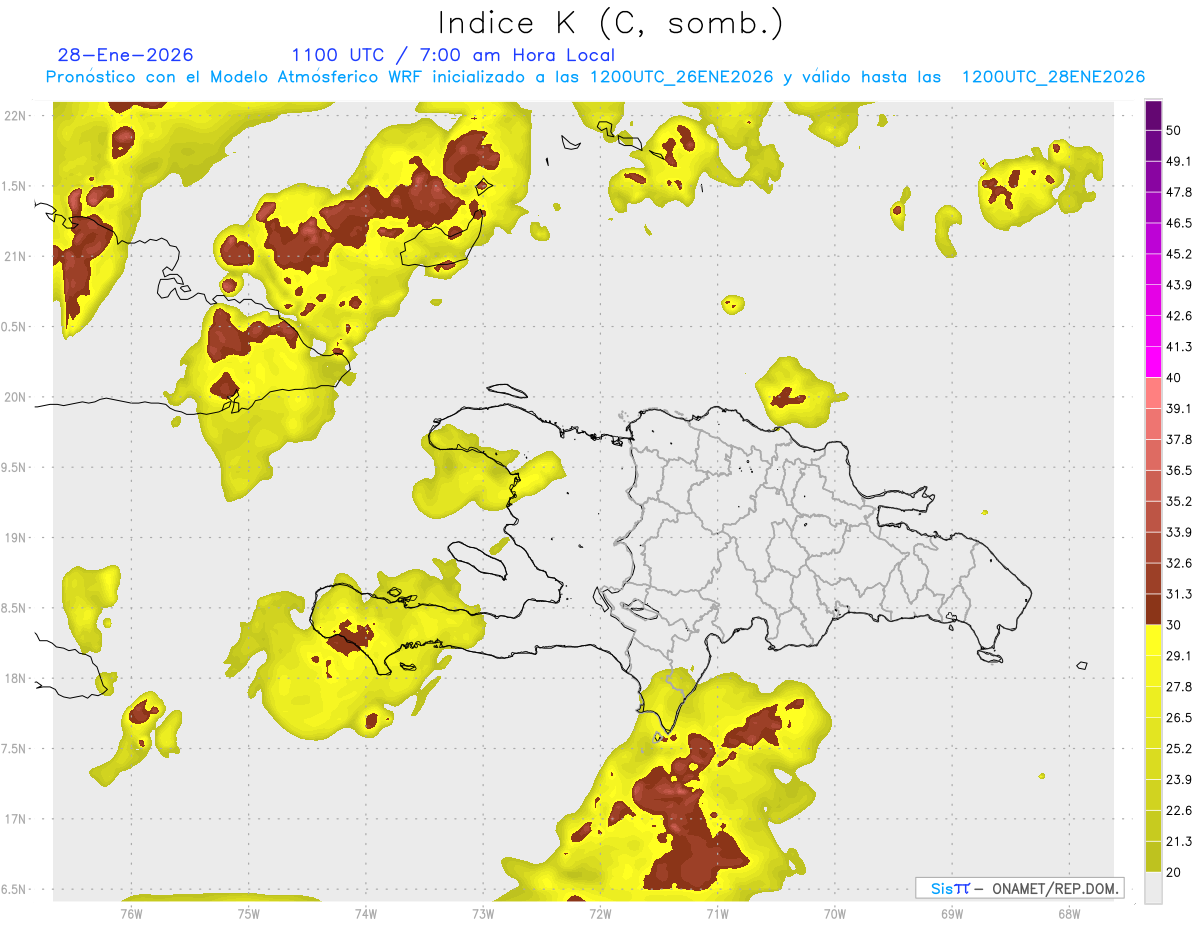
Task: Click legend value "43.9"
Action: tap(1179, 285)
